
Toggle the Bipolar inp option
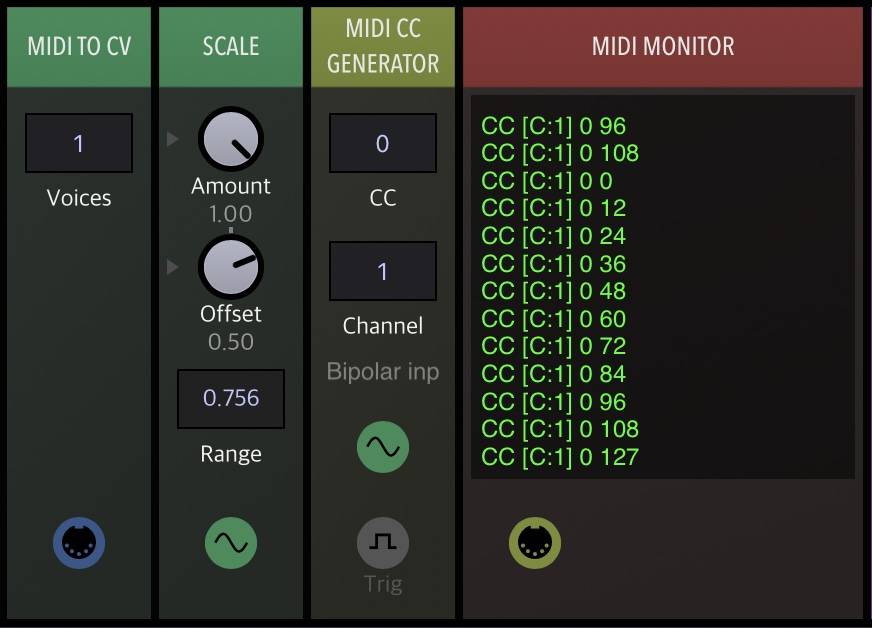(383, 372)
